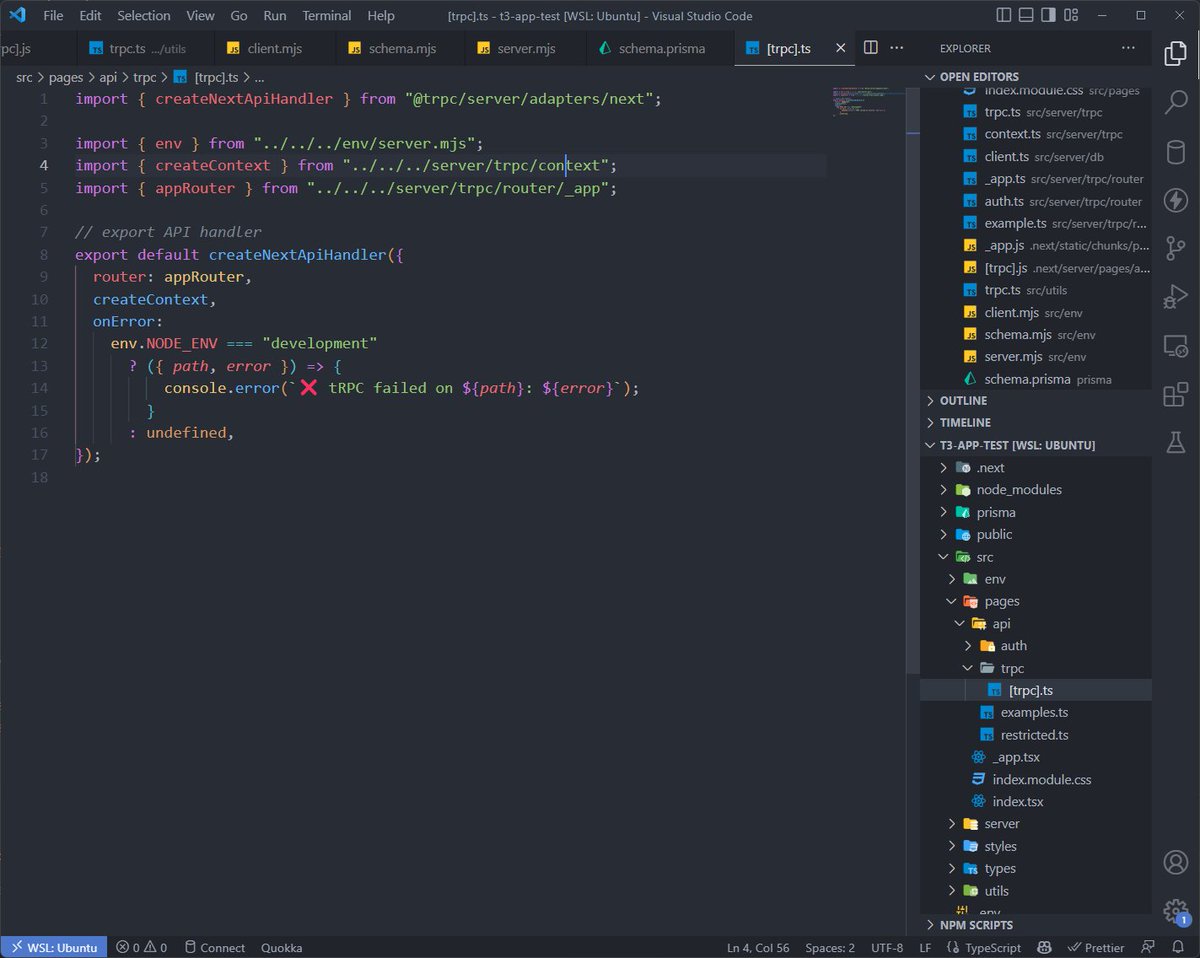1200x958 pixels.
Task: Click the Spaces: 2 indentation setting
Action: point(830,947)
